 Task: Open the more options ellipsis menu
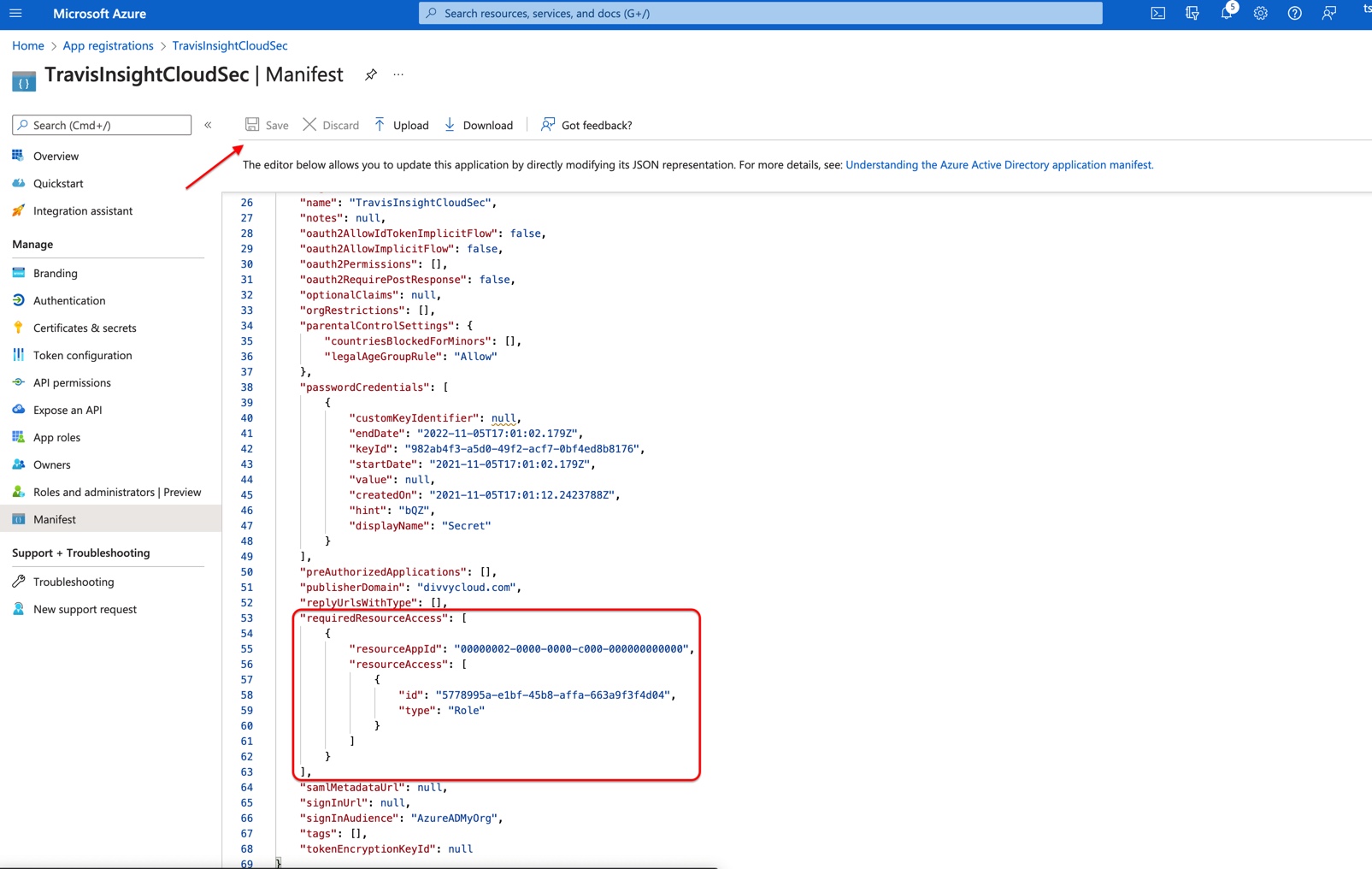pyautogui.click(x=398, y=75)
